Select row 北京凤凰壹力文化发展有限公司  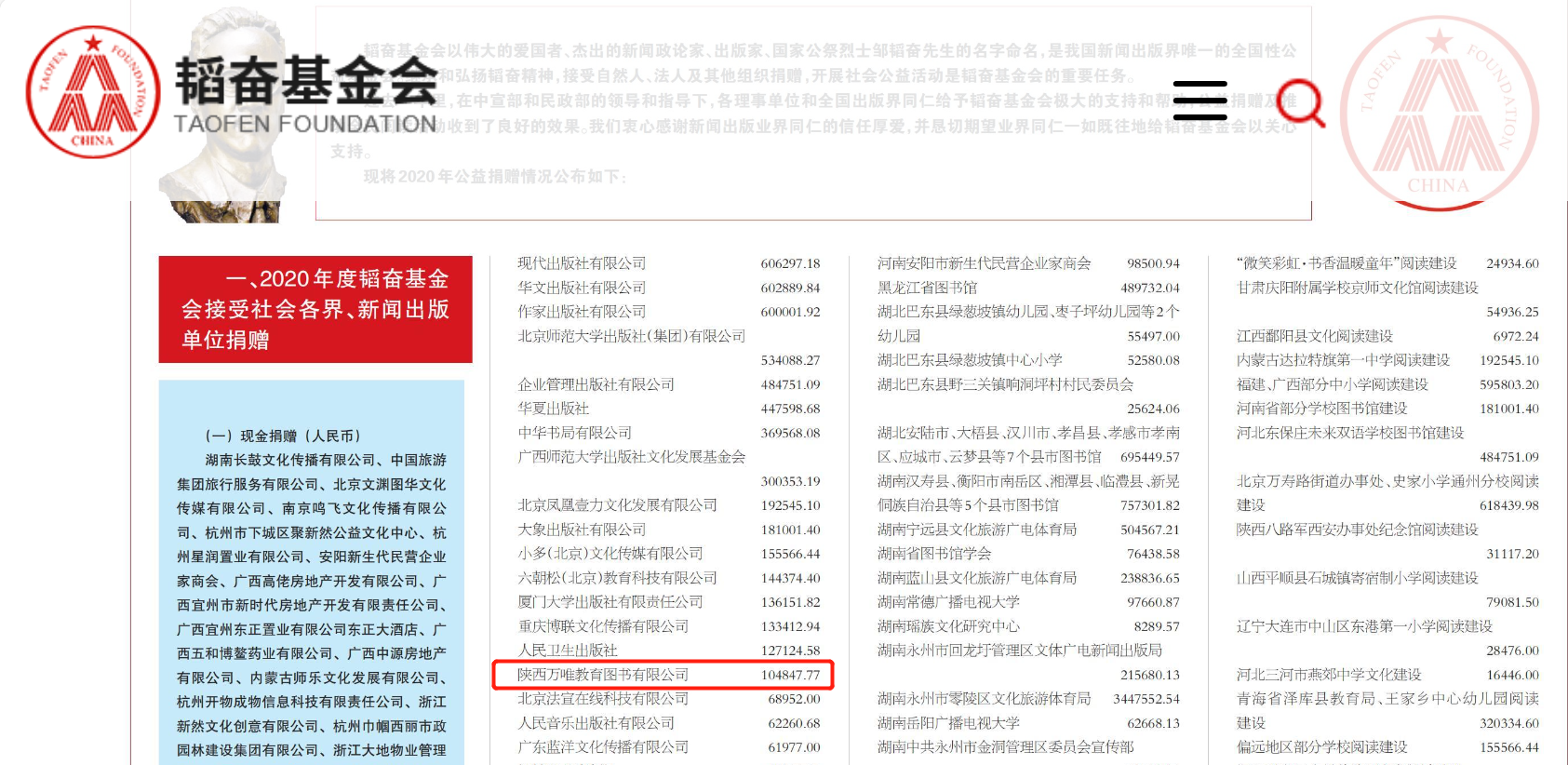tap(669, 505)
